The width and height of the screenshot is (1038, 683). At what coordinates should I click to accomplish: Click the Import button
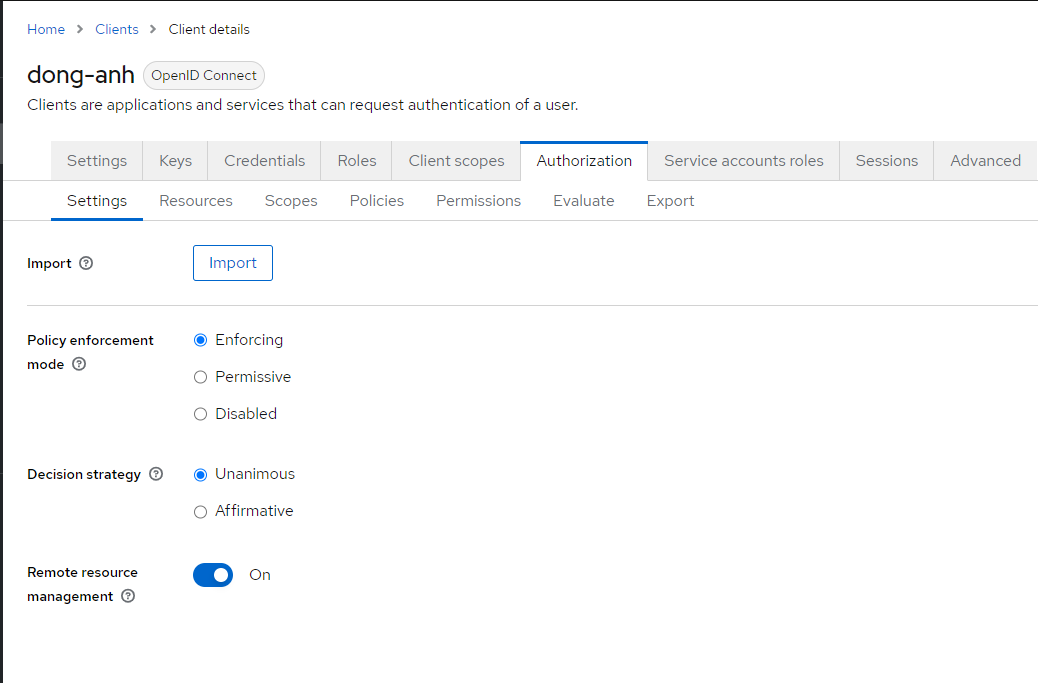pyautogui.click(x=232, y=263)
